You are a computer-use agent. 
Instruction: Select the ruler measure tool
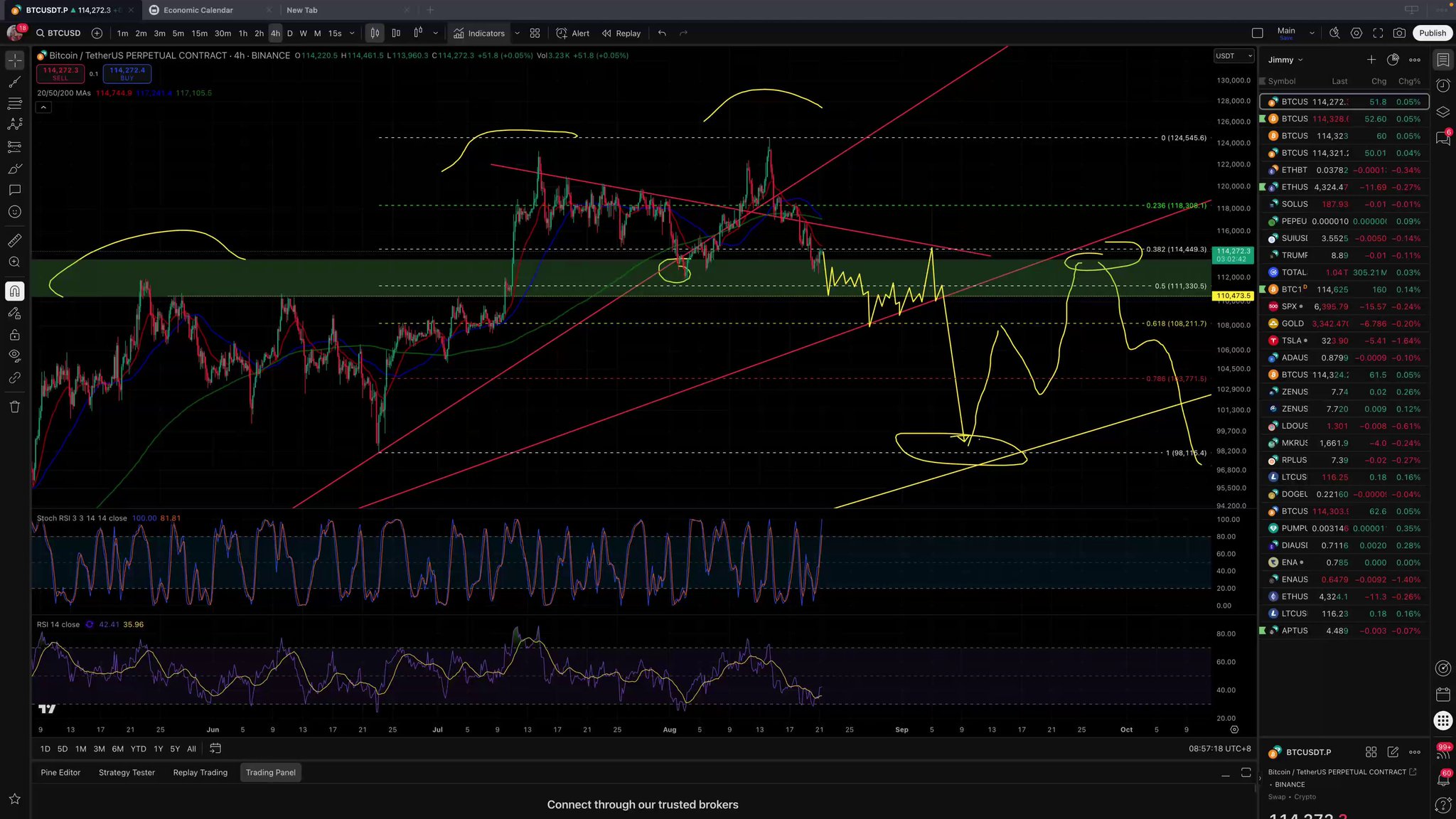(15, 240)
